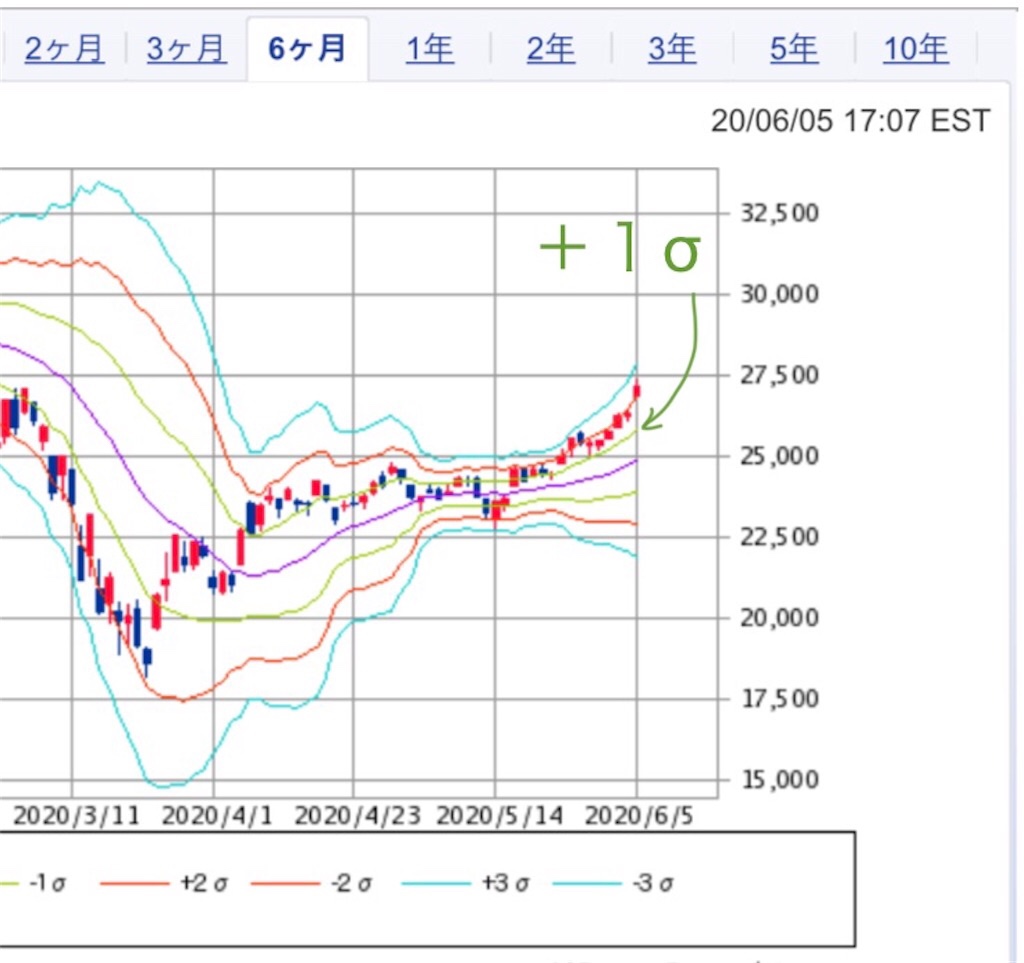
Task: Click the 2020/4/1 date axis label
Action: (217, 815)
